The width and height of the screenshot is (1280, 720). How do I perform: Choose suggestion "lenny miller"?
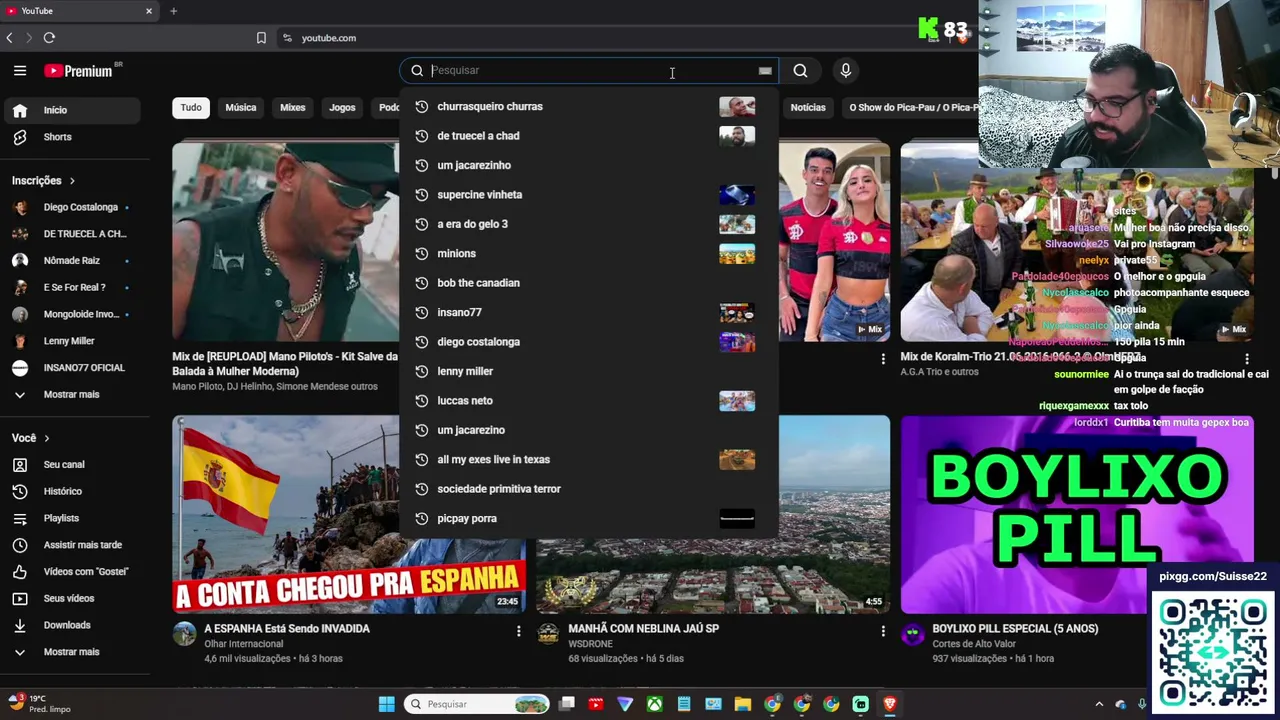tap(588, 371)
